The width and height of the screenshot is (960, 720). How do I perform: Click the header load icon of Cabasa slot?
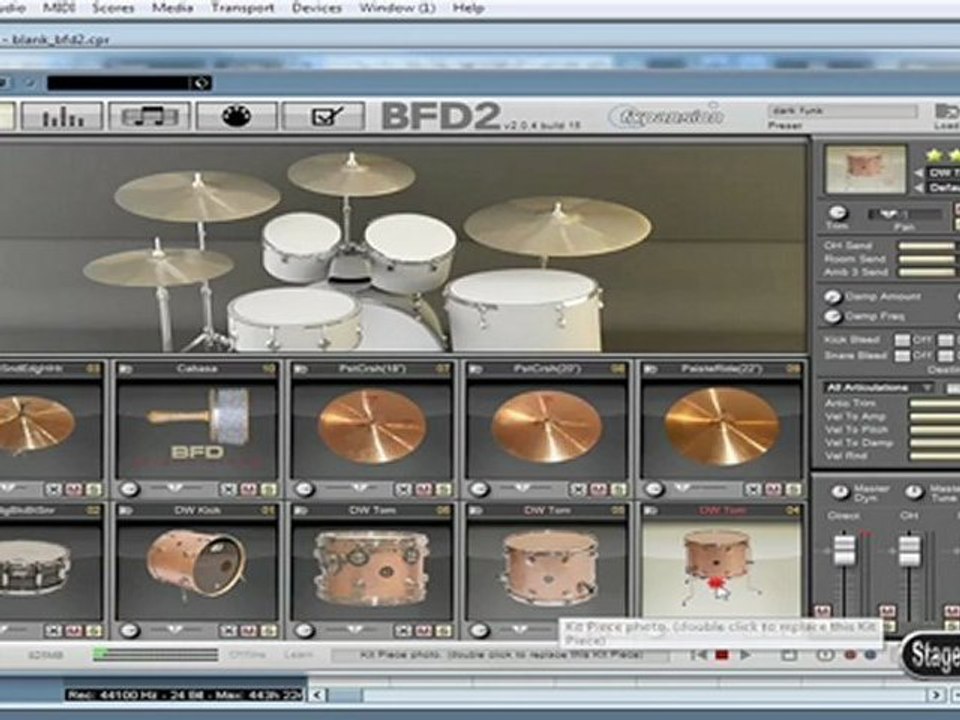[x=126, y=369]
